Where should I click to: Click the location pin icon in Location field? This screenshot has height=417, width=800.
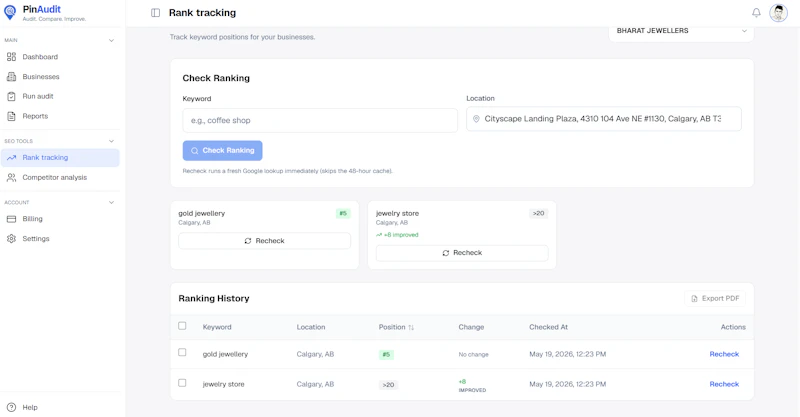click(x=476, y=119)
